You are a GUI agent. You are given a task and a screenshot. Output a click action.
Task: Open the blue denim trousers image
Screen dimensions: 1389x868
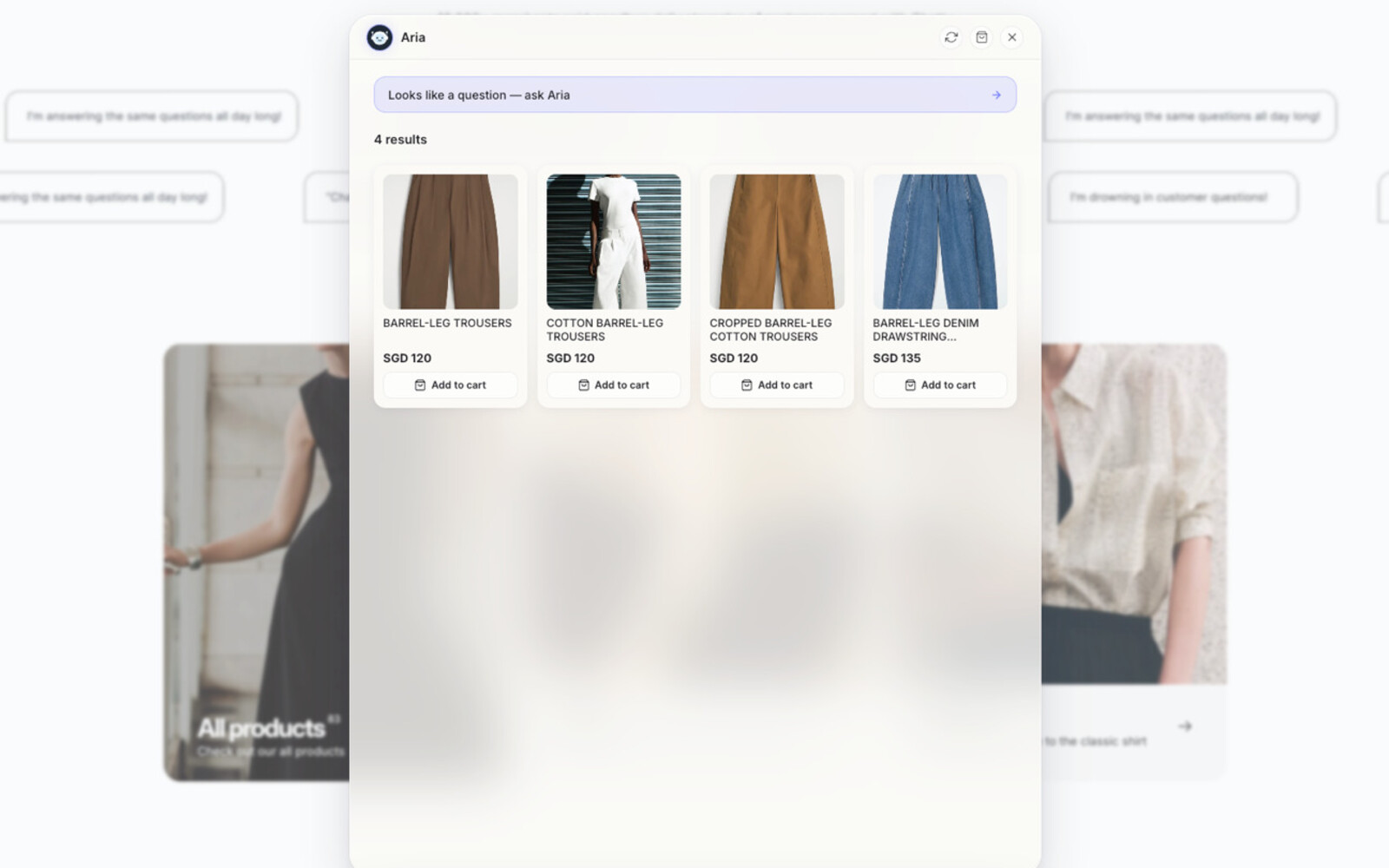[x=939, y=241]
